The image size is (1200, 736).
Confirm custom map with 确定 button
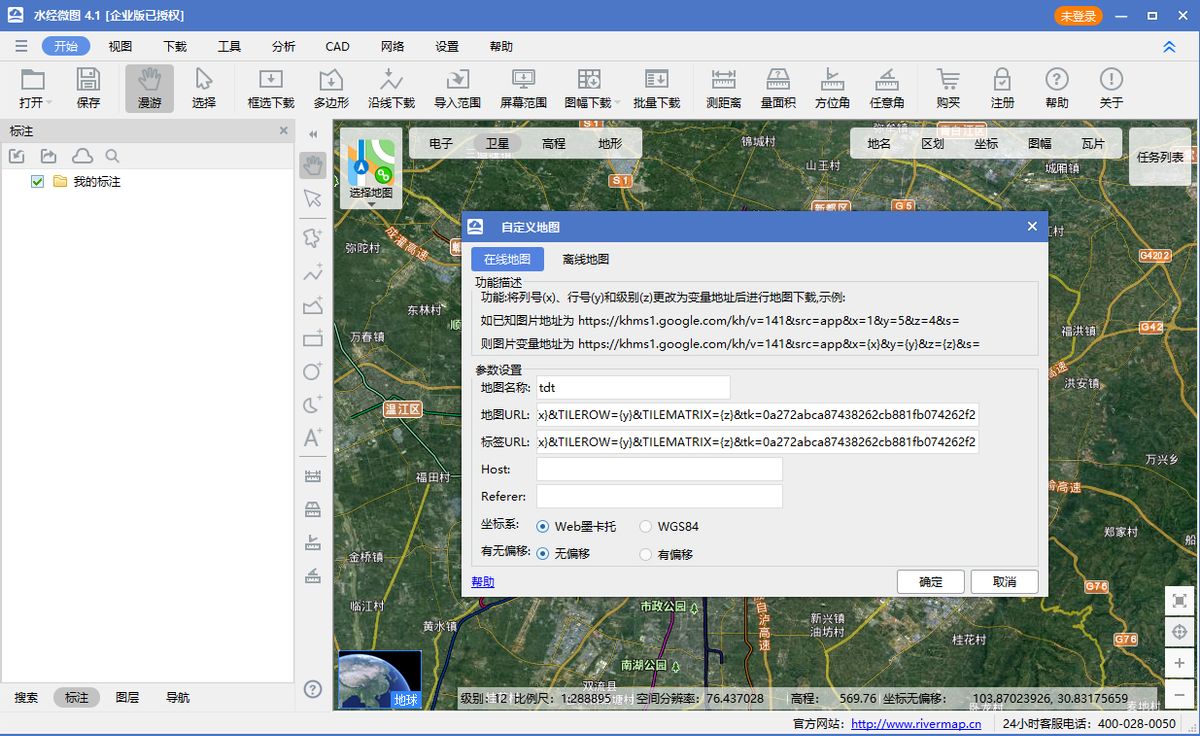click(x=929, y=581)
